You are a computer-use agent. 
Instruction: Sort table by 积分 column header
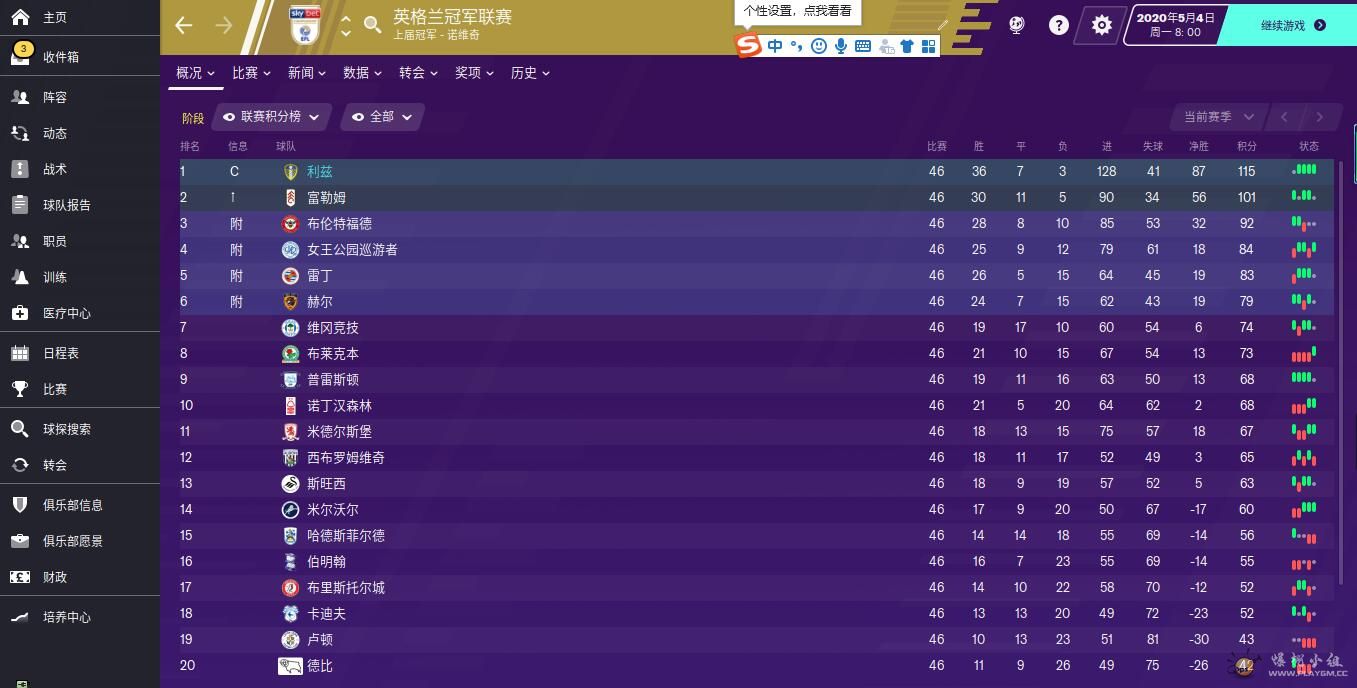(1246, 146)
